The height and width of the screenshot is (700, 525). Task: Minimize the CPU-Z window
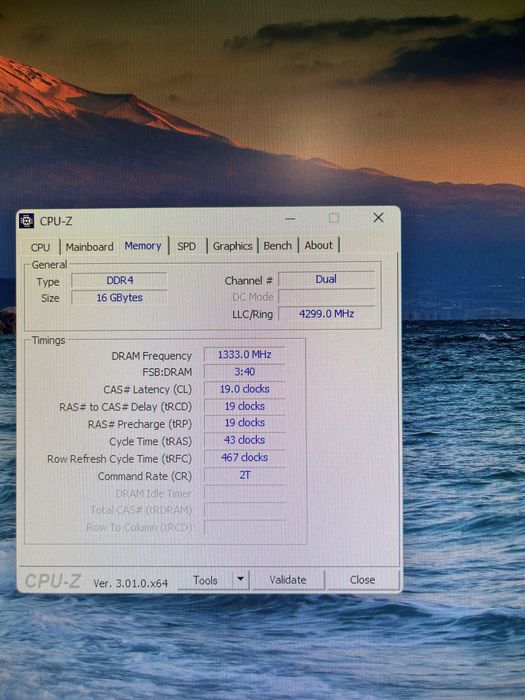click(x=290, y=219)
